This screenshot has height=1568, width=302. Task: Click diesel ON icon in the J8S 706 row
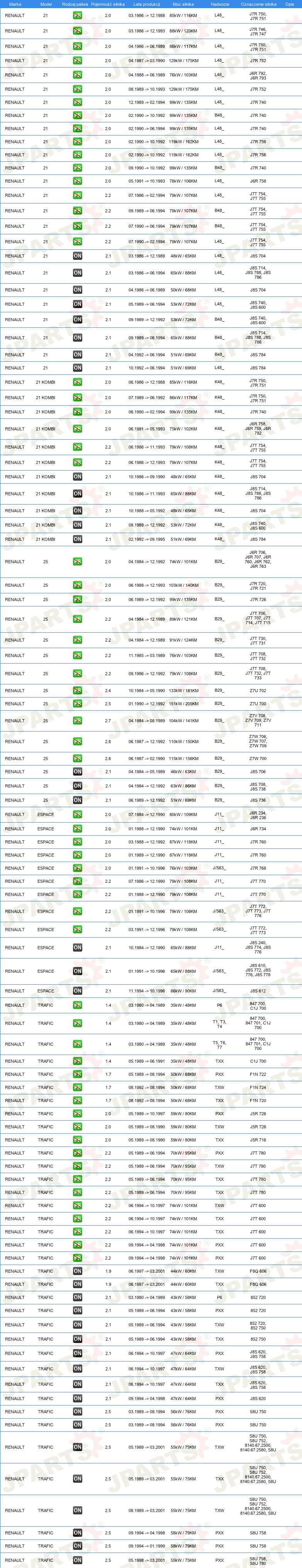pyautogui.click(x=77, y=771)
